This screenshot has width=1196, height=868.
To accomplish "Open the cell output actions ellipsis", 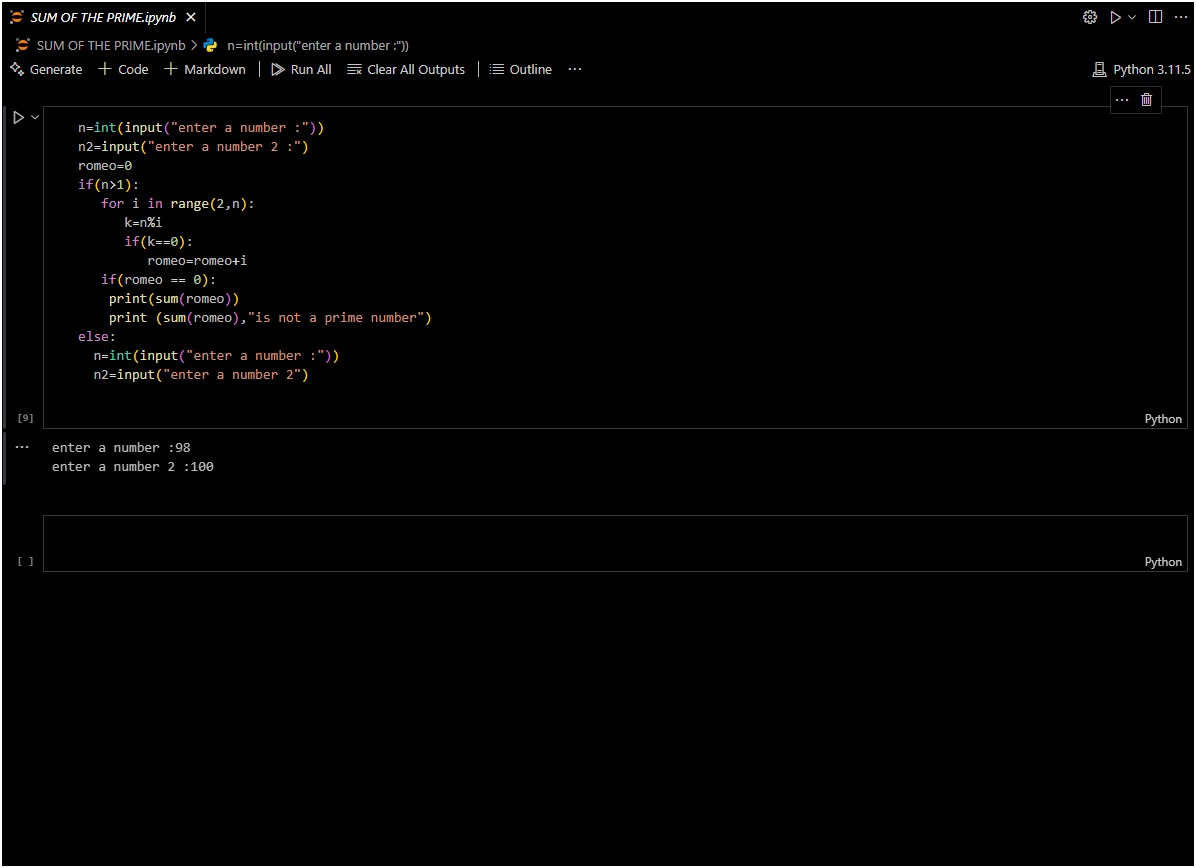I will (22, 447).
